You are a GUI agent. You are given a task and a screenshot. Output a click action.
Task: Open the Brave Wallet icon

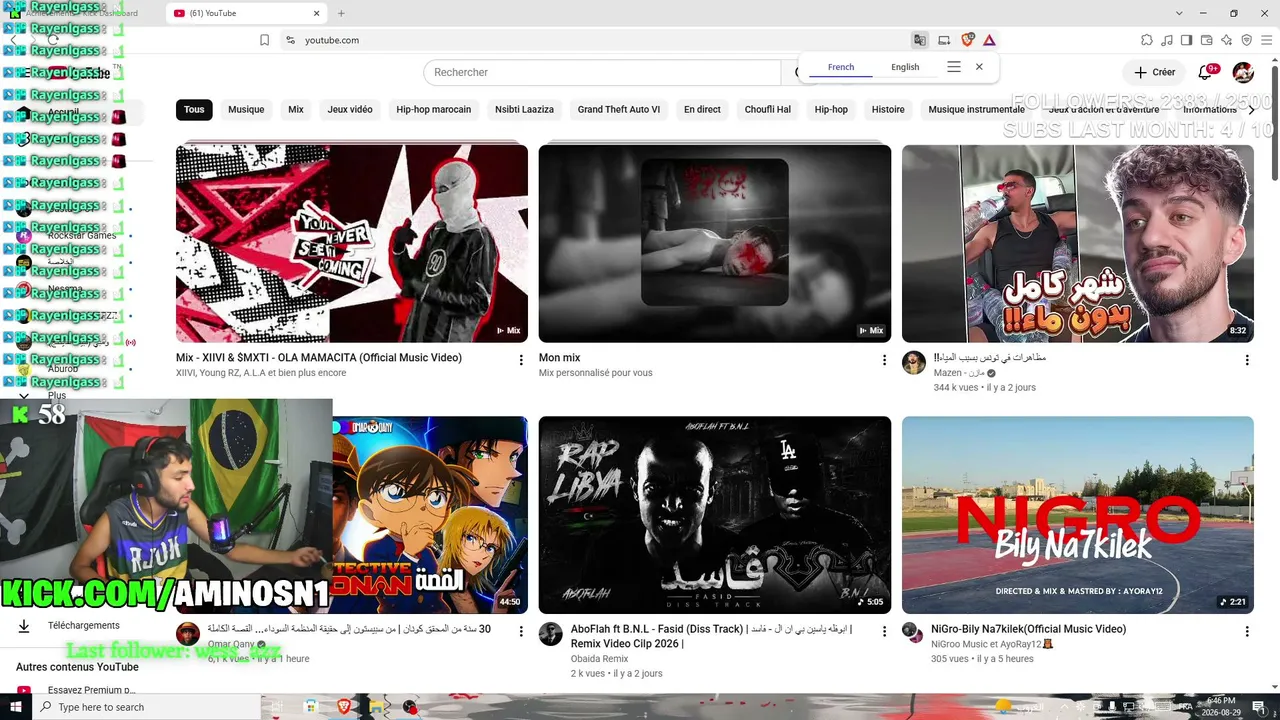click(1206, 40)
